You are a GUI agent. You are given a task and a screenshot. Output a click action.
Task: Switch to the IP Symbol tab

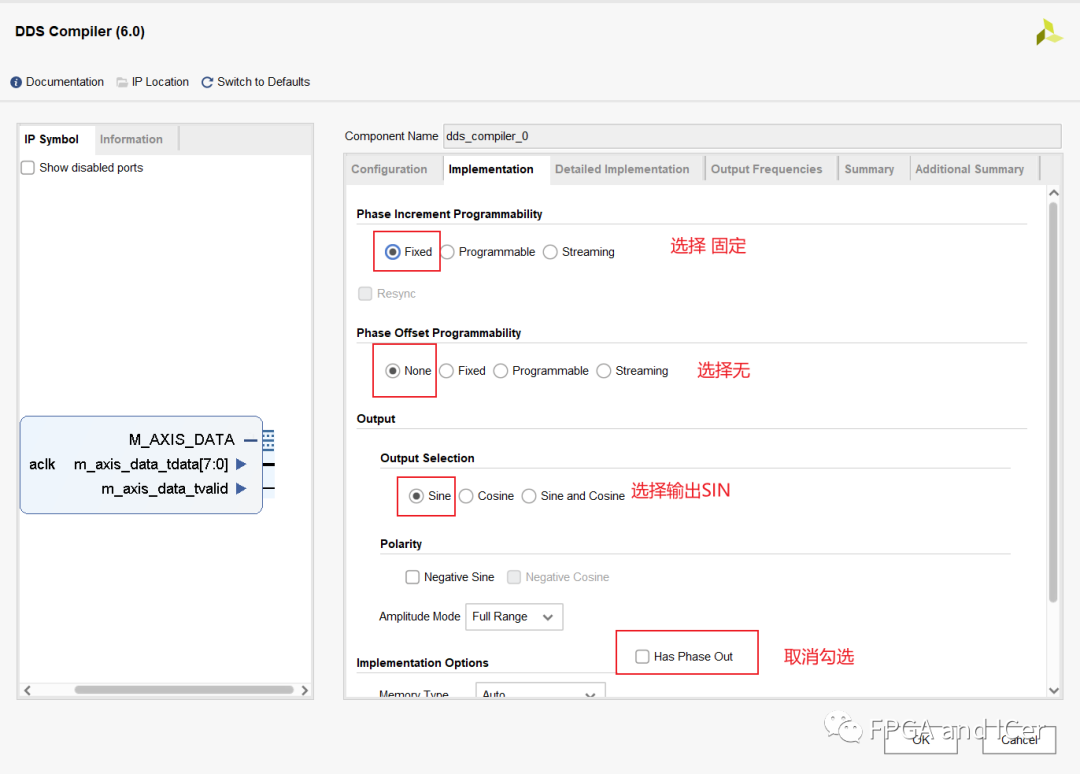pyautogui.click(x=52, y=139)
